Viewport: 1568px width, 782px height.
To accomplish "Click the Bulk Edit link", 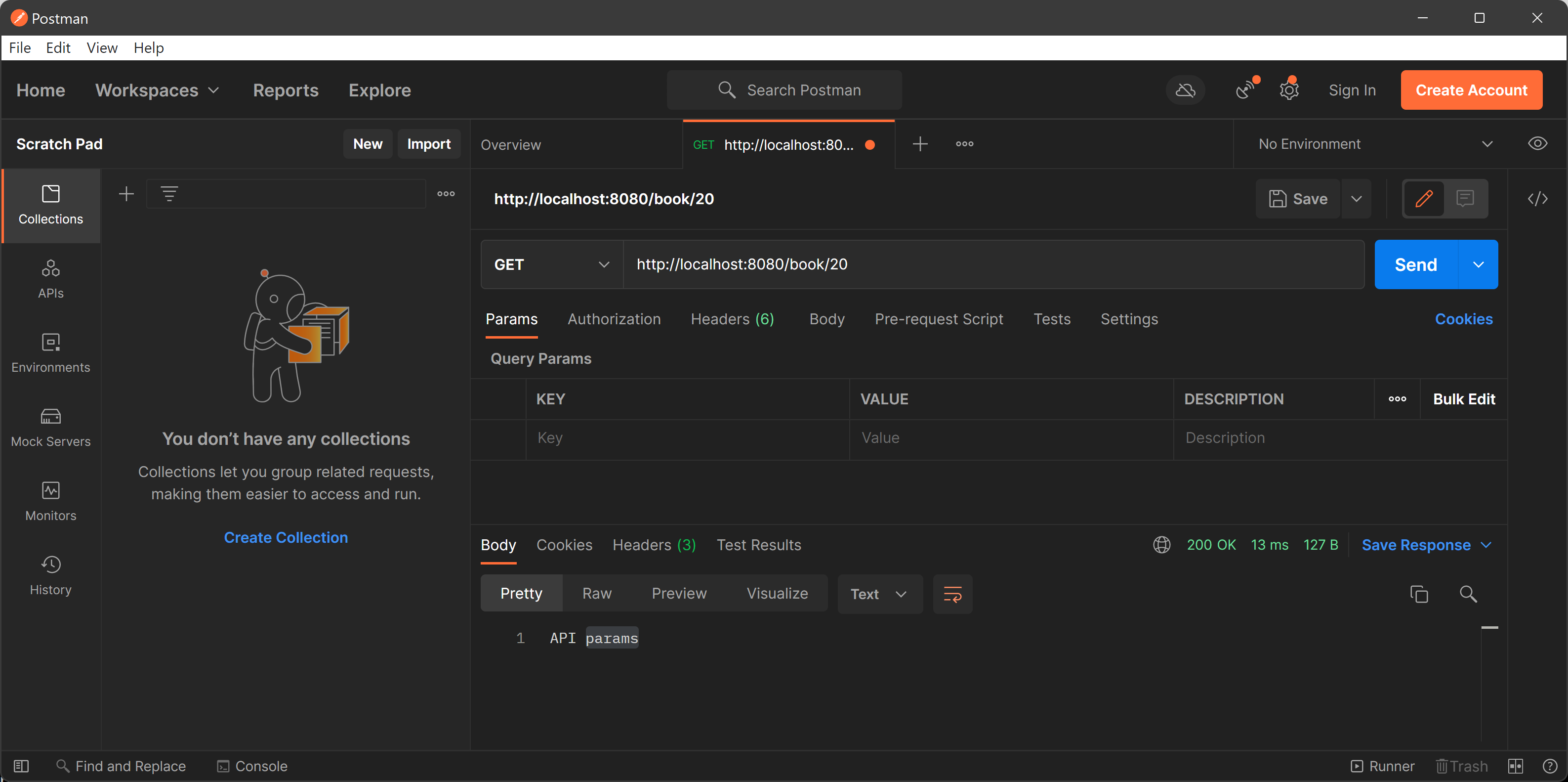I will pos(1463,399).
